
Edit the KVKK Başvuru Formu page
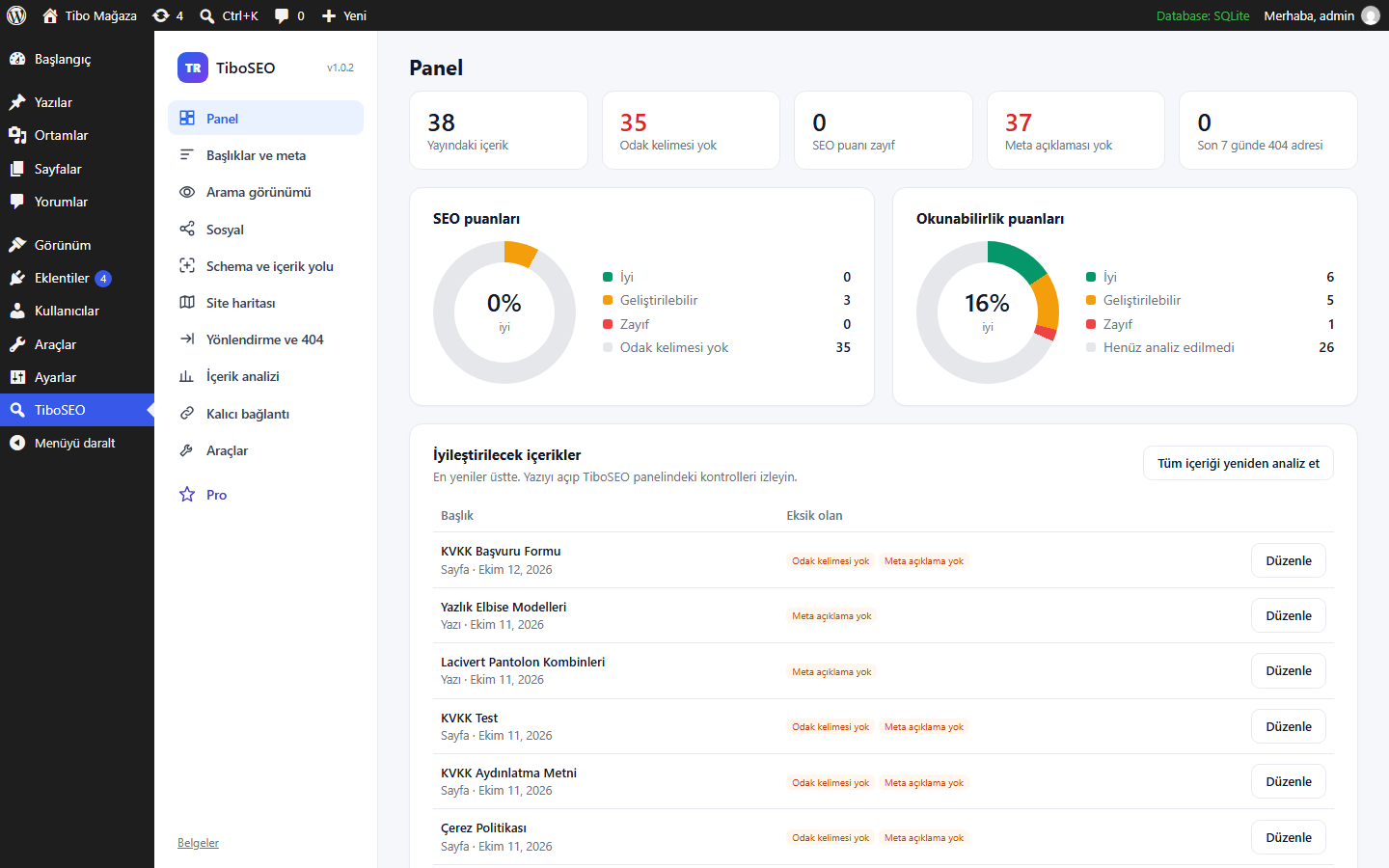click(x=1289, y=560)
